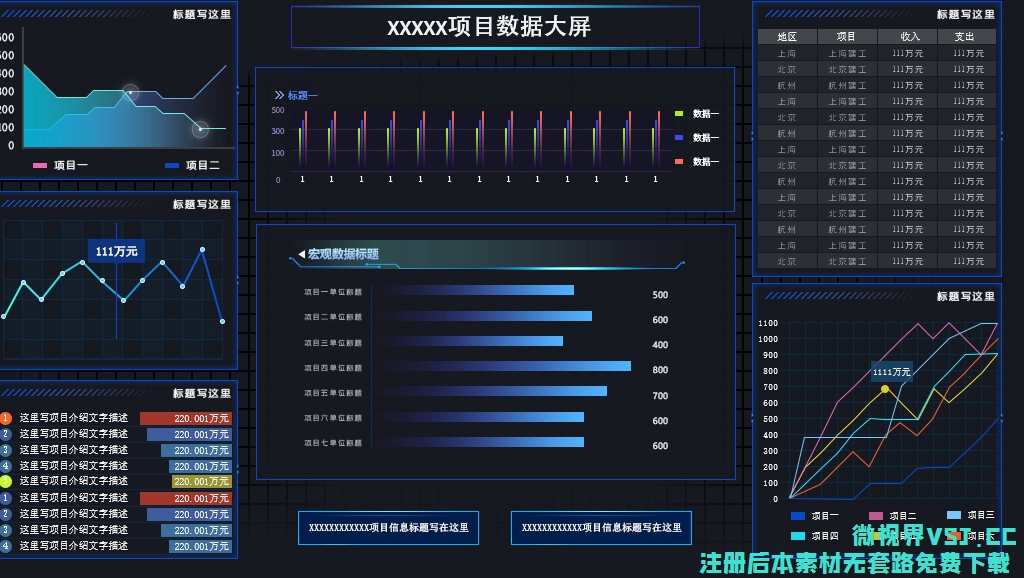Click the 项目四单位标题 bar showing 800
This screenshot has height=578, width=1024.
click(x=505, y=367)
